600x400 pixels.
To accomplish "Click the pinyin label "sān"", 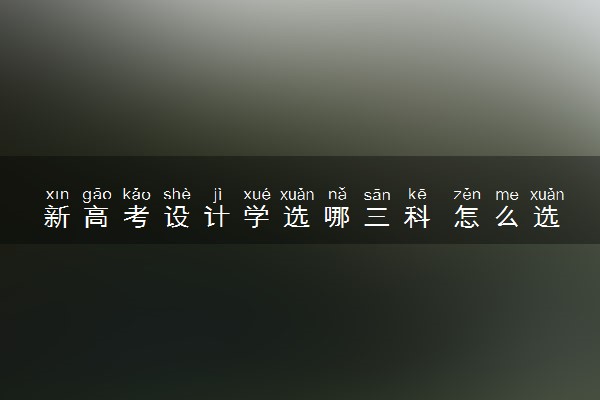I will coord(377,195).
